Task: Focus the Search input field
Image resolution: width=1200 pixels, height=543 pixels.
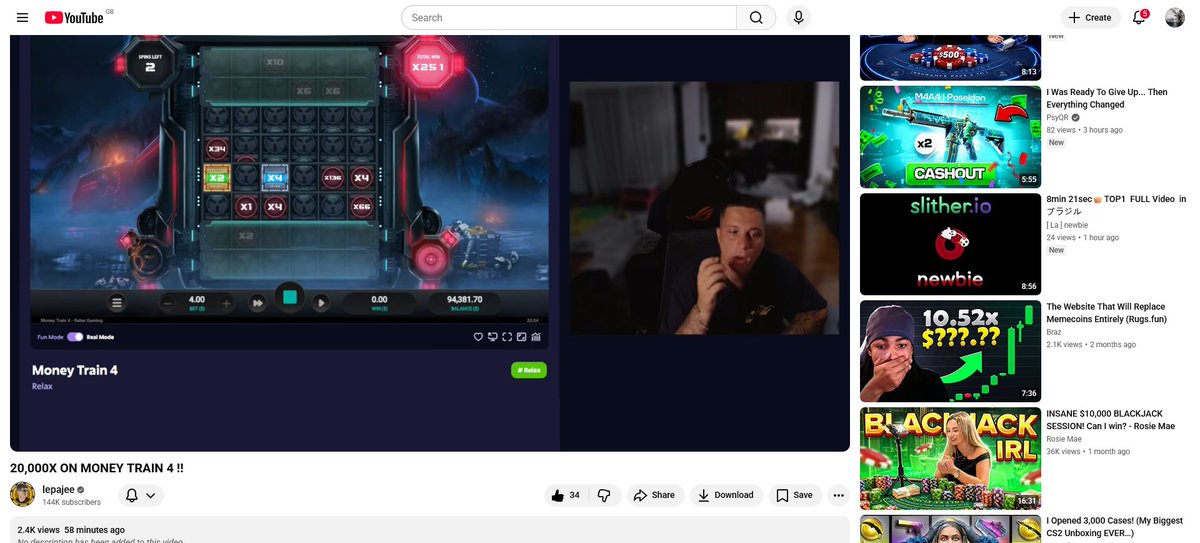Action: pos(569,17)
